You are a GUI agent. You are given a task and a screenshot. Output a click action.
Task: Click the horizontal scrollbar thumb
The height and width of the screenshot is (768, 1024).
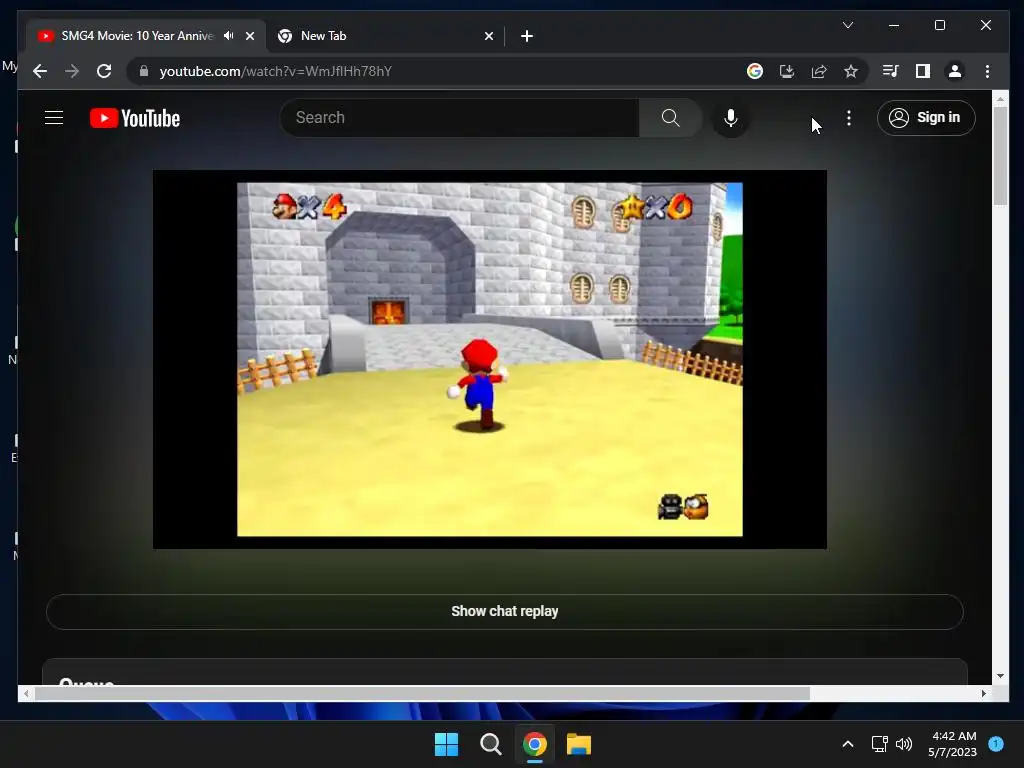(423, 694)
